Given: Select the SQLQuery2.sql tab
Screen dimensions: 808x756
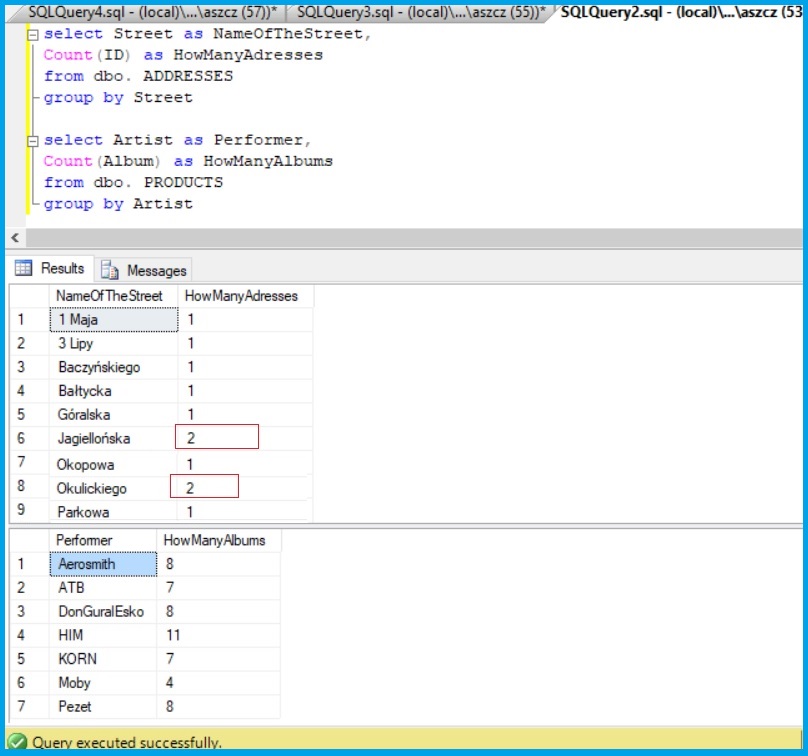Looking at the screenshot, I should coord(680,12).
